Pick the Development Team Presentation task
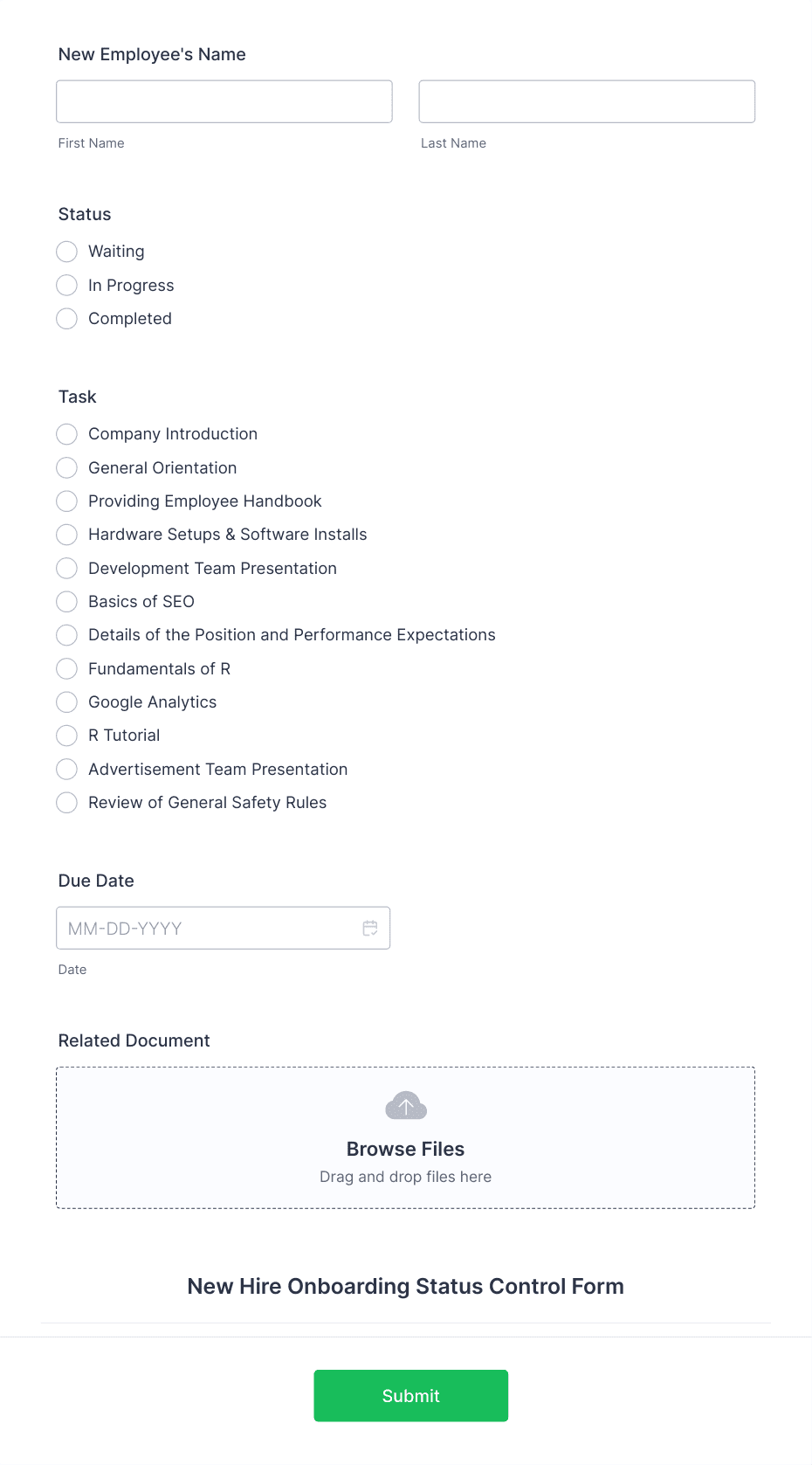Image resolution: width=812 pixels, height=1465 pixels. [x=66, y=569]
